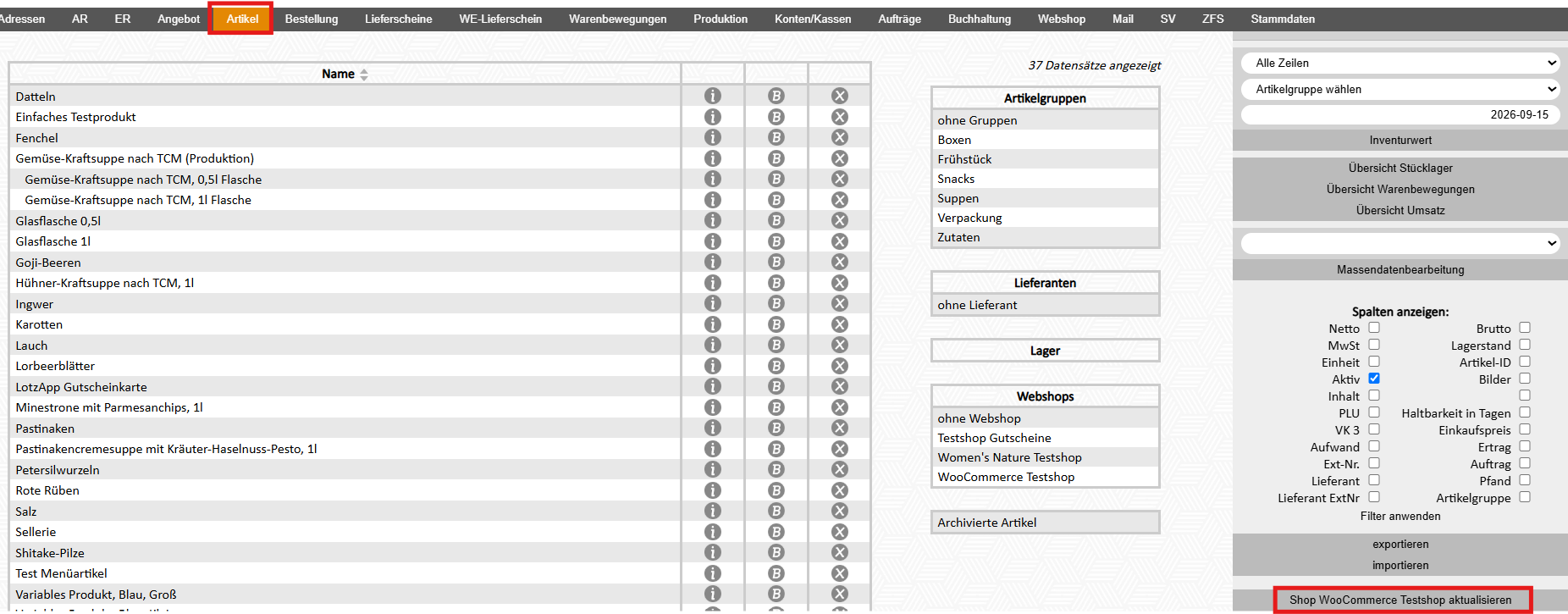
Task: Open the Angebot menu tab
Action: click(x=179, y=19)
